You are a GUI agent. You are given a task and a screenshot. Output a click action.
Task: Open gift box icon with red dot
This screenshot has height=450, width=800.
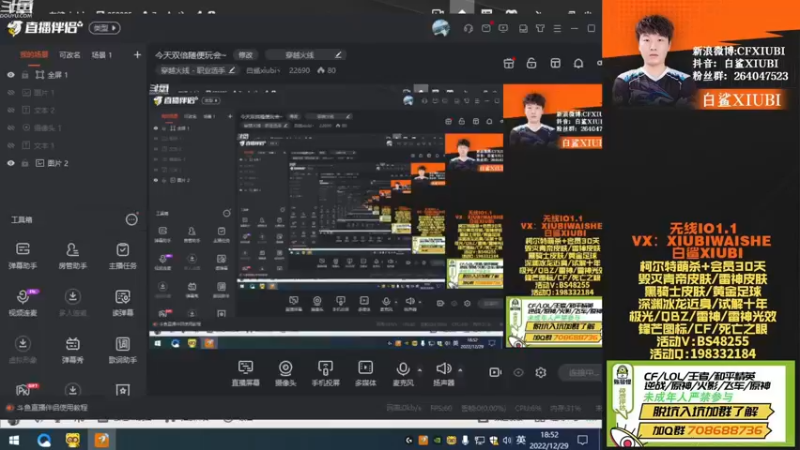[509, 63]
